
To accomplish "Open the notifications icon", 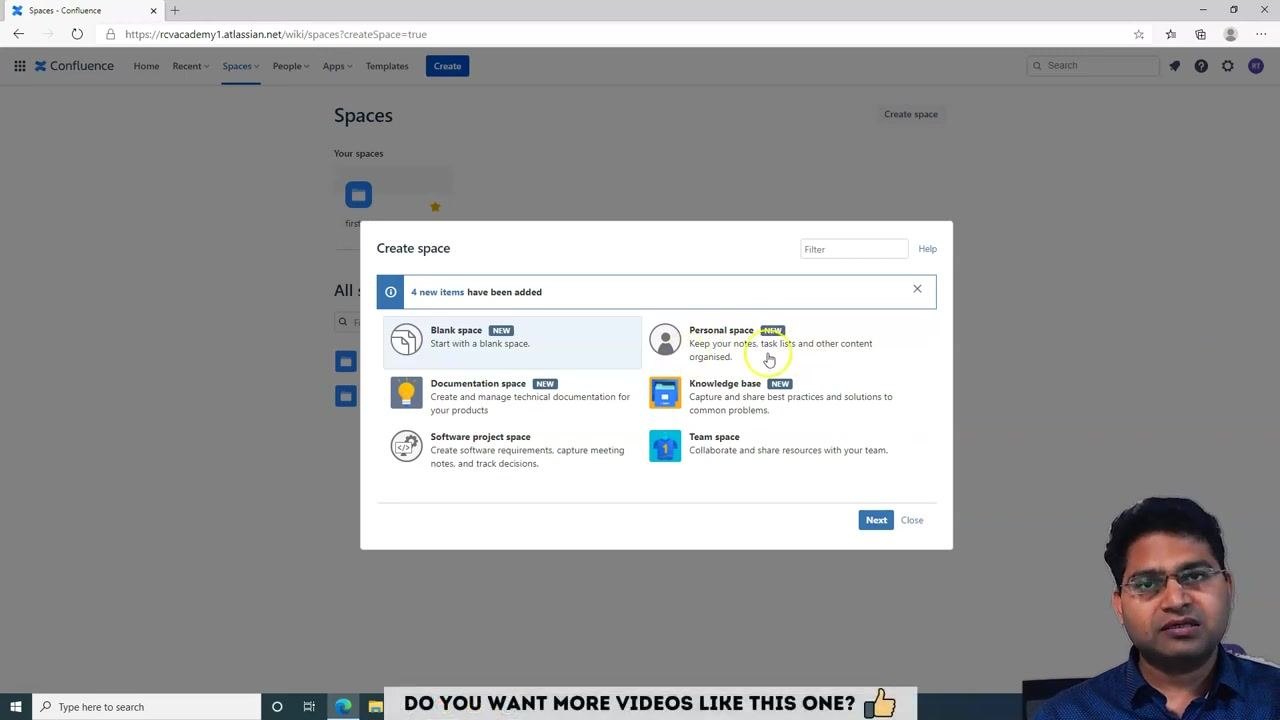I will tap(1175, 66).
